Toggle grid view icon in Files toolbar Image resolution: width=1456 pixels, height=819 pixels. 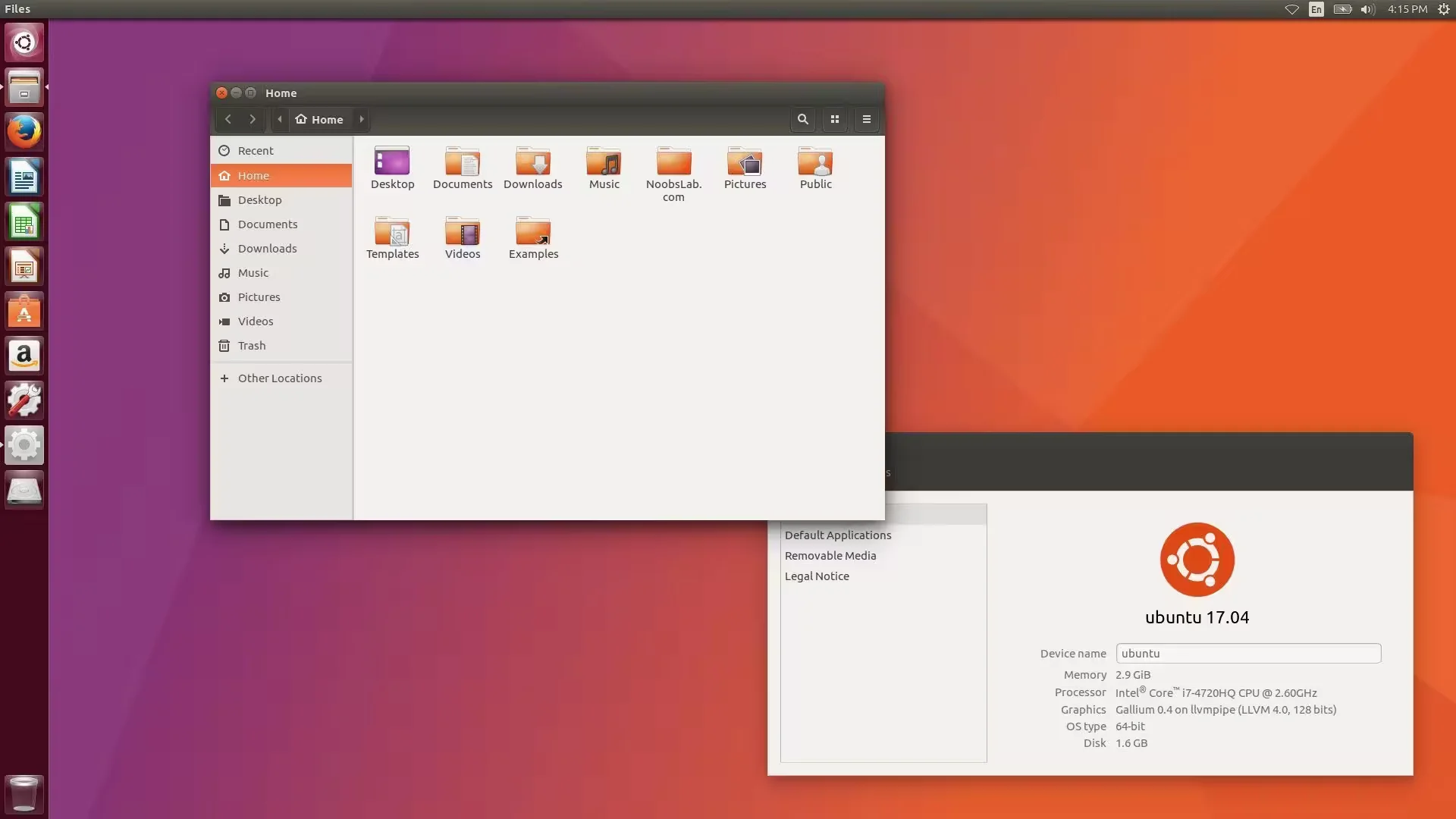point(835,119)
